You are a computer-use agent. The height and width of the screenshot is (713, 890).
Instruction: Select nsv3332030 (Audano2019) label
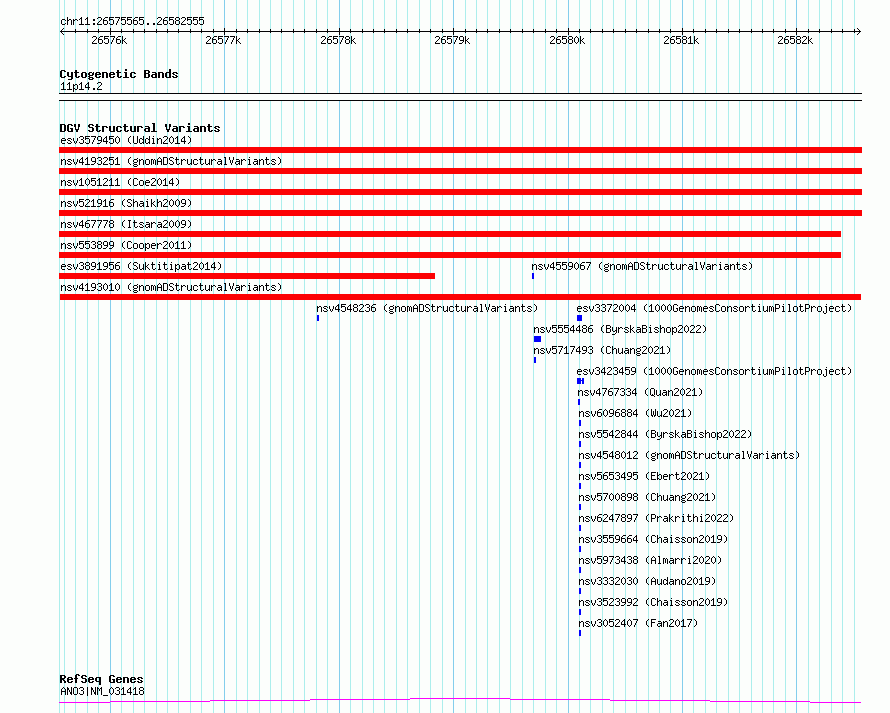pos(647,581)
